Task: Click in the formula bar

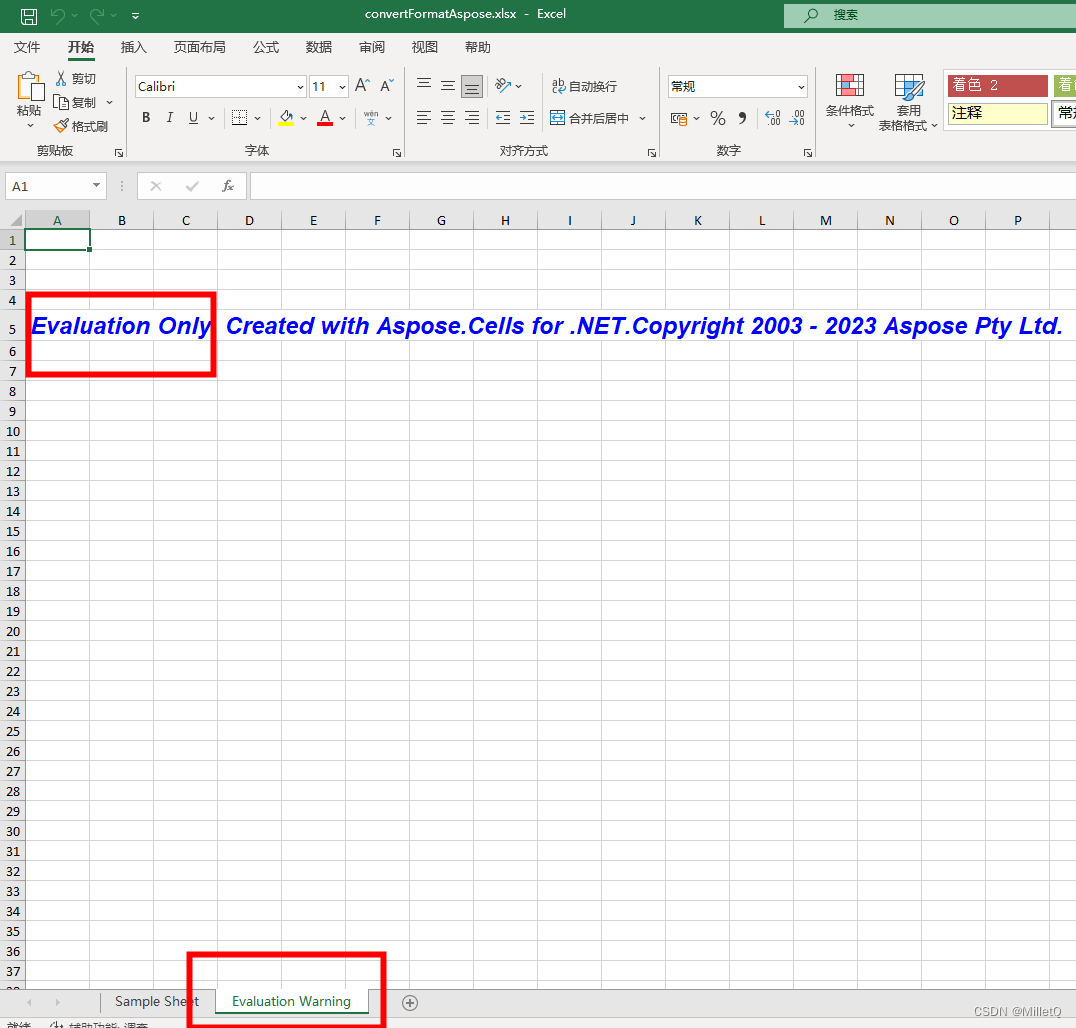Action: pyautogui.click(x=663, y=186)
